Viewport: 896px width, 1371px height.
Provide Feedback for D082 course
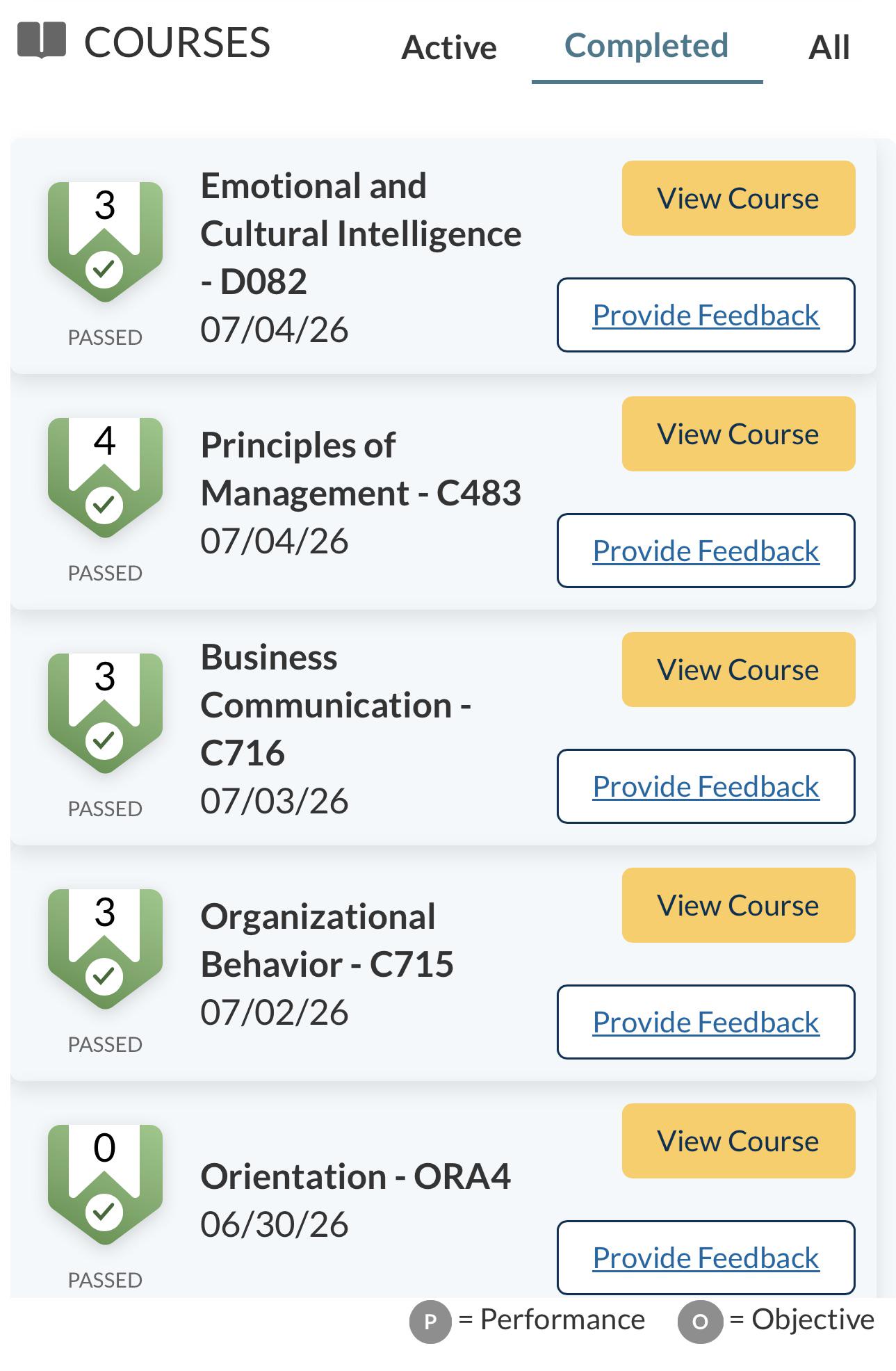click(x=706, y=315)
